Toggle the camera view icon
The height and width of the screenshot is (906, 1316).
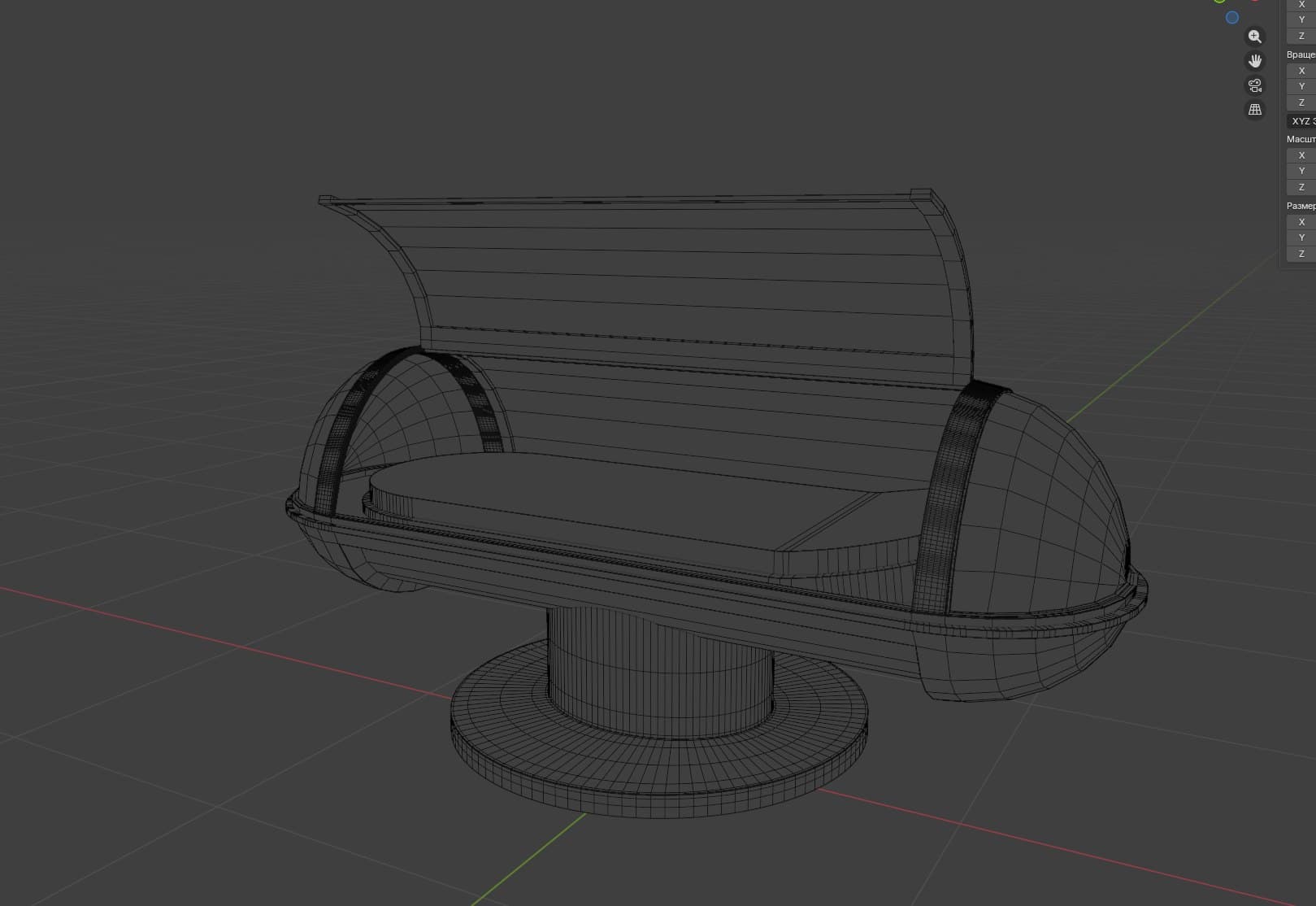click(1255, 85)
